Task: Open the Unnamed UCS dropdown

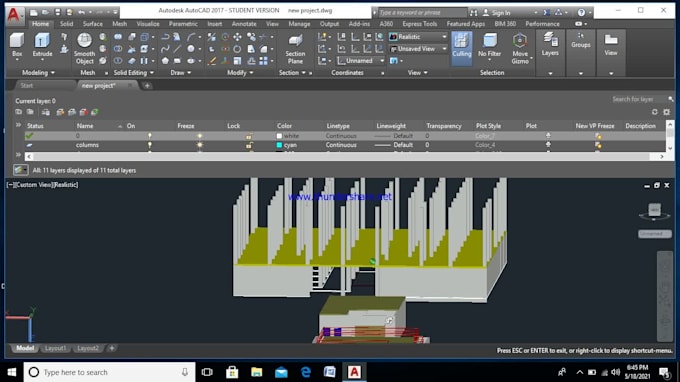Action: [x=360, y=61]
